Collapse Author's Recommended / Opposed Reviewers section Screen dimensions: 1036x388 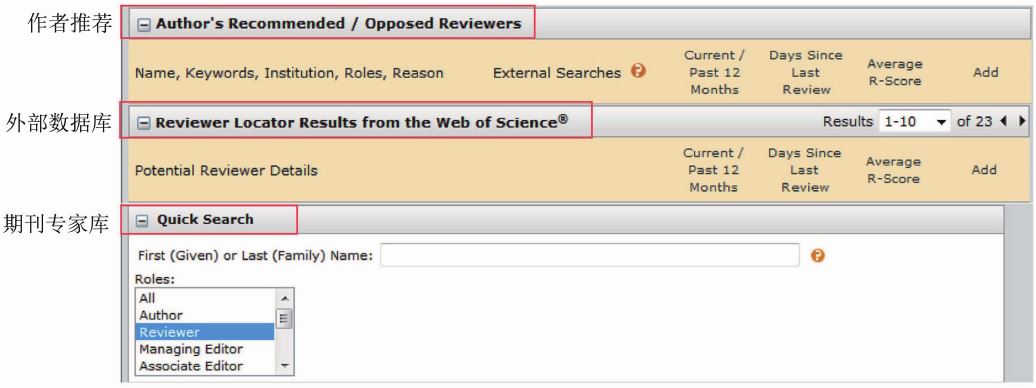tap(143, 24)
